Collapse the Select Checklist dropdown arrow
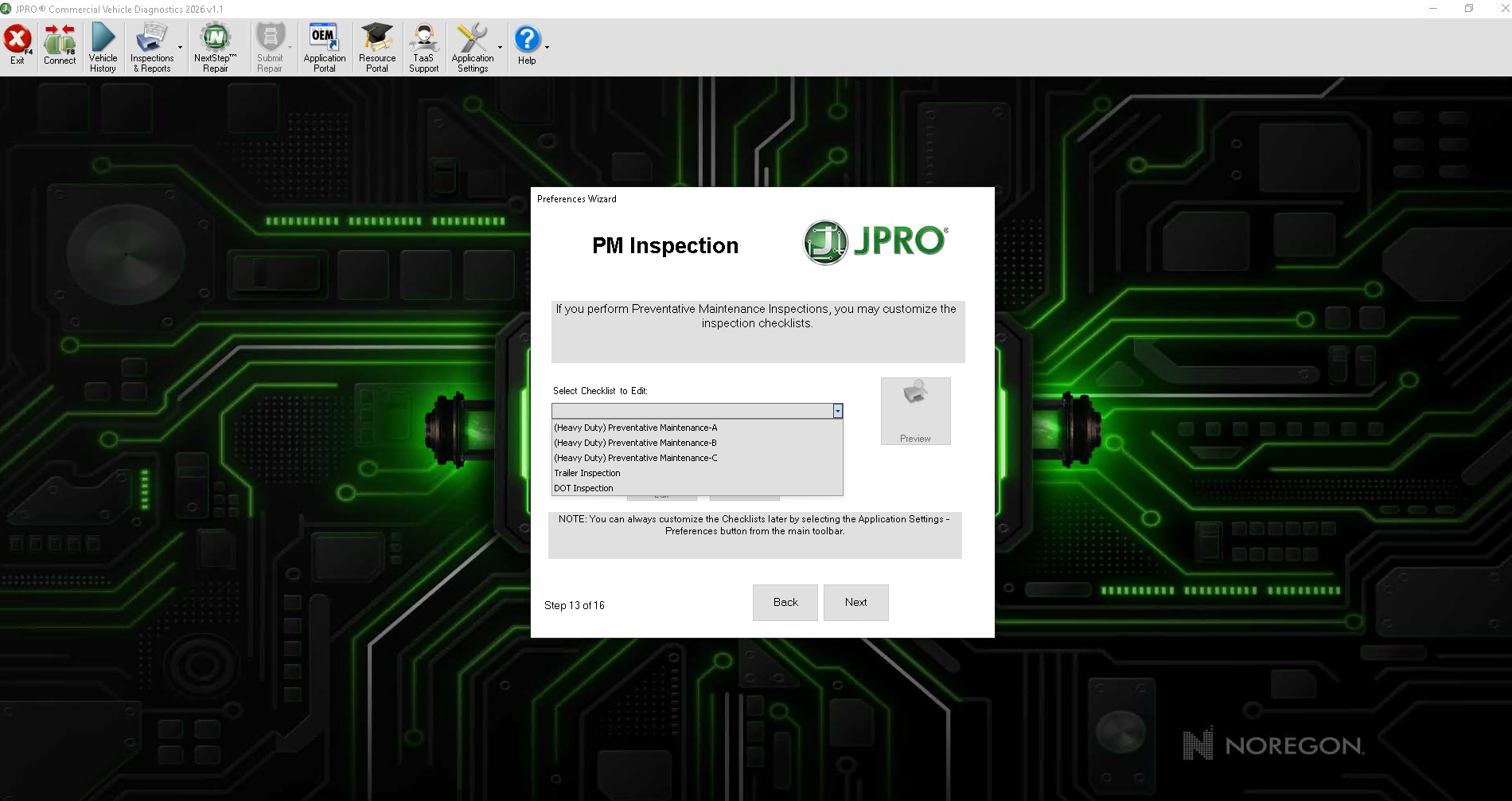 [x=837, y=411]
